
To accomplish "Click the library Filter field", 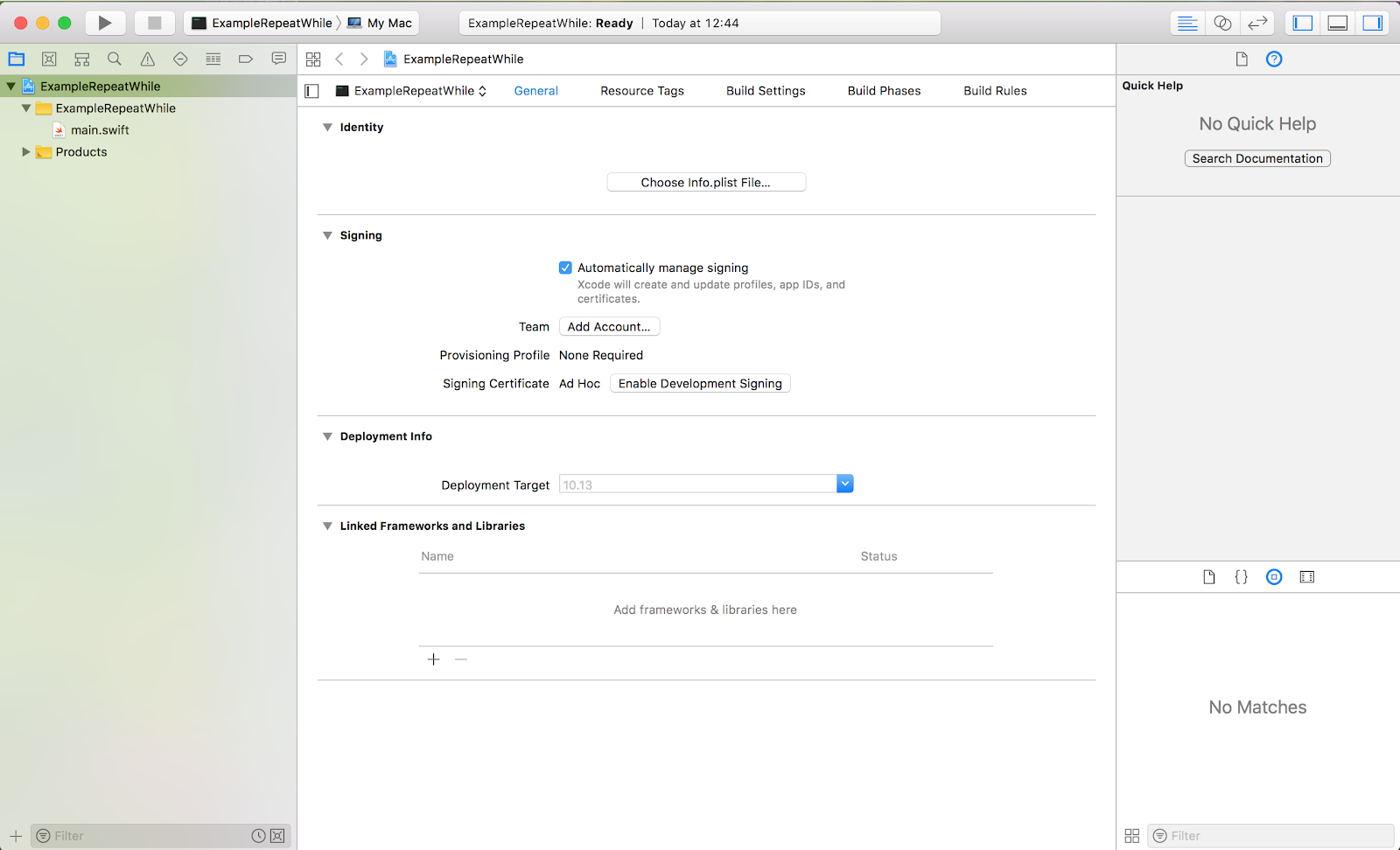I will click(x=1270, y=836).
